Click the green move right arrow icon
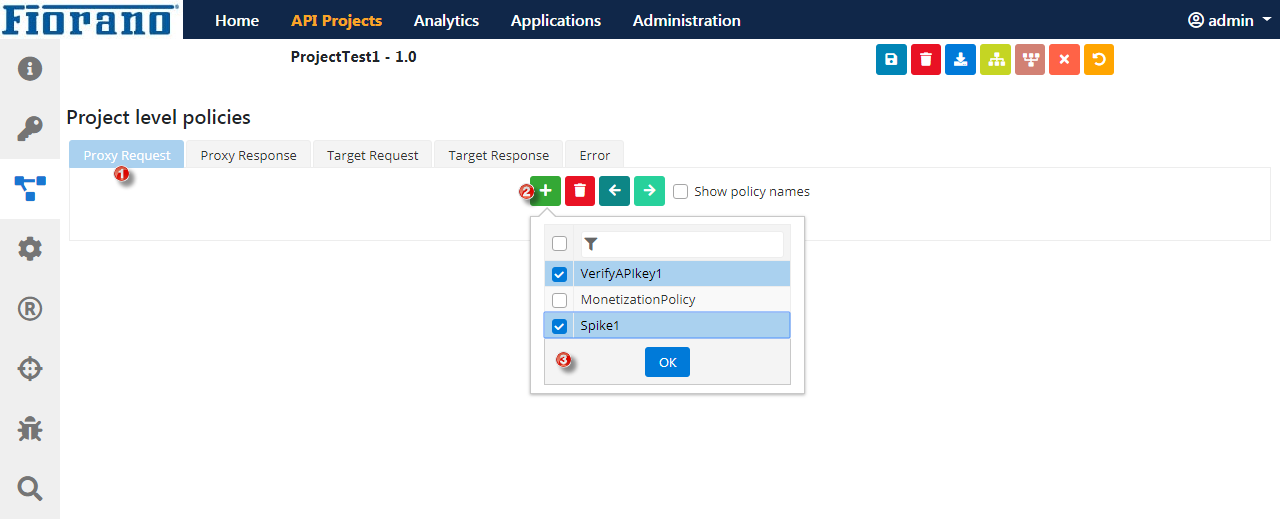1280x519 pixels. tap(649, 191)
